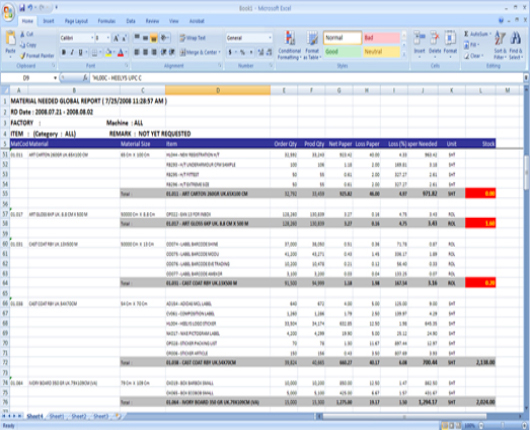
Task: Decrease decimal places
Action: click(269, 52)
